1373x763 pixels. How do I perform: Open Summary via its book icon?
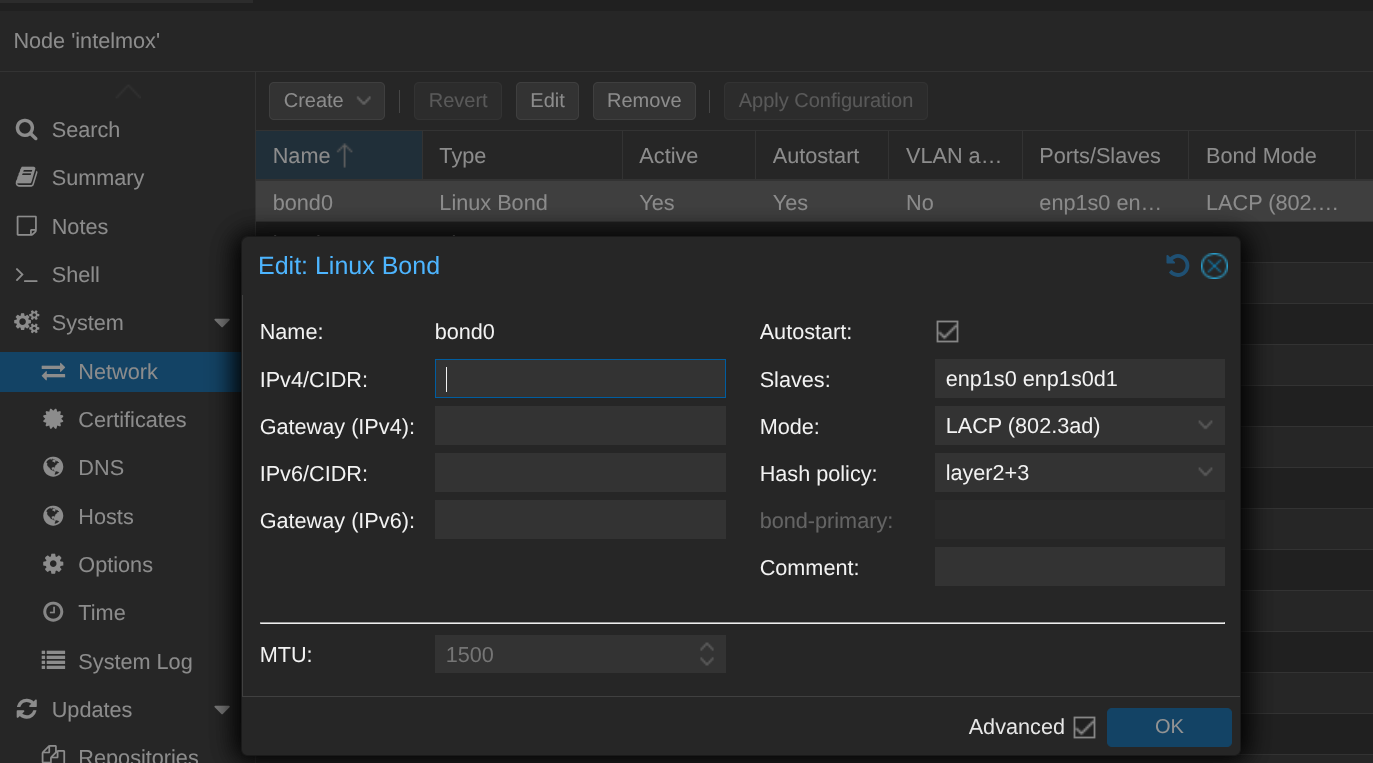[27, 178]
